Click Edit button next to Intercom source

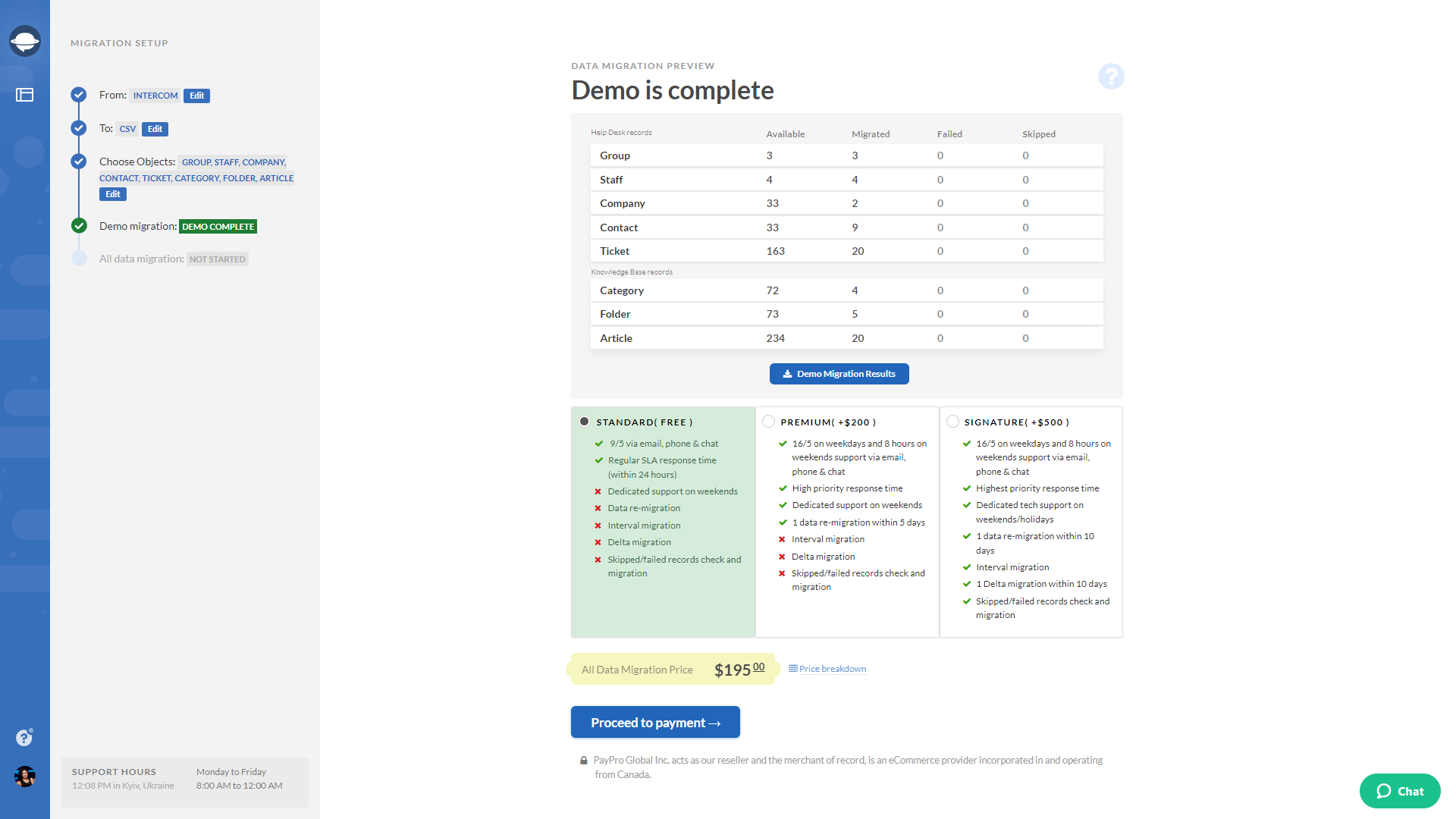(x=196, y=95)
